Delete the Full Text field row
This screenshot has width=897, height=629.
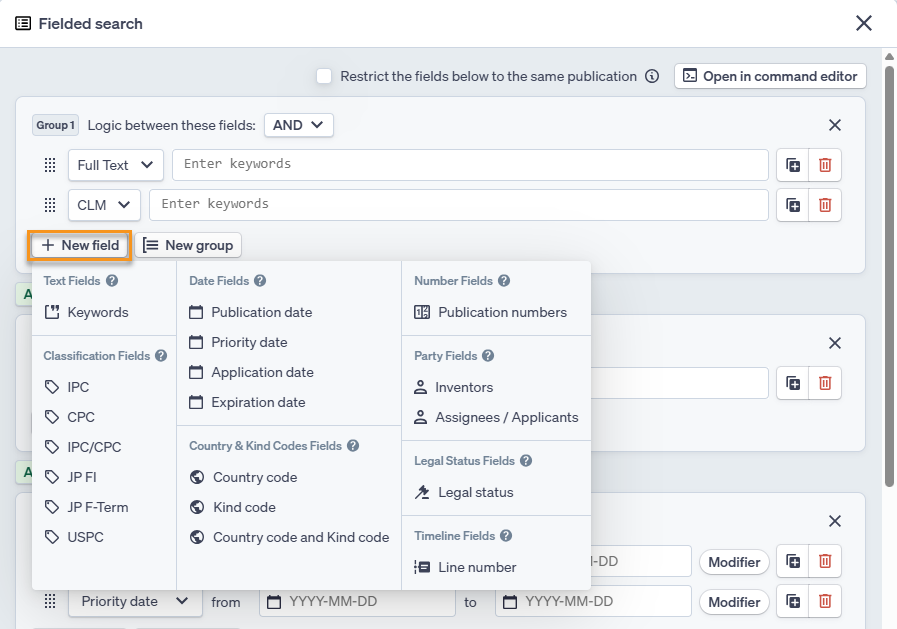point(825,165)
